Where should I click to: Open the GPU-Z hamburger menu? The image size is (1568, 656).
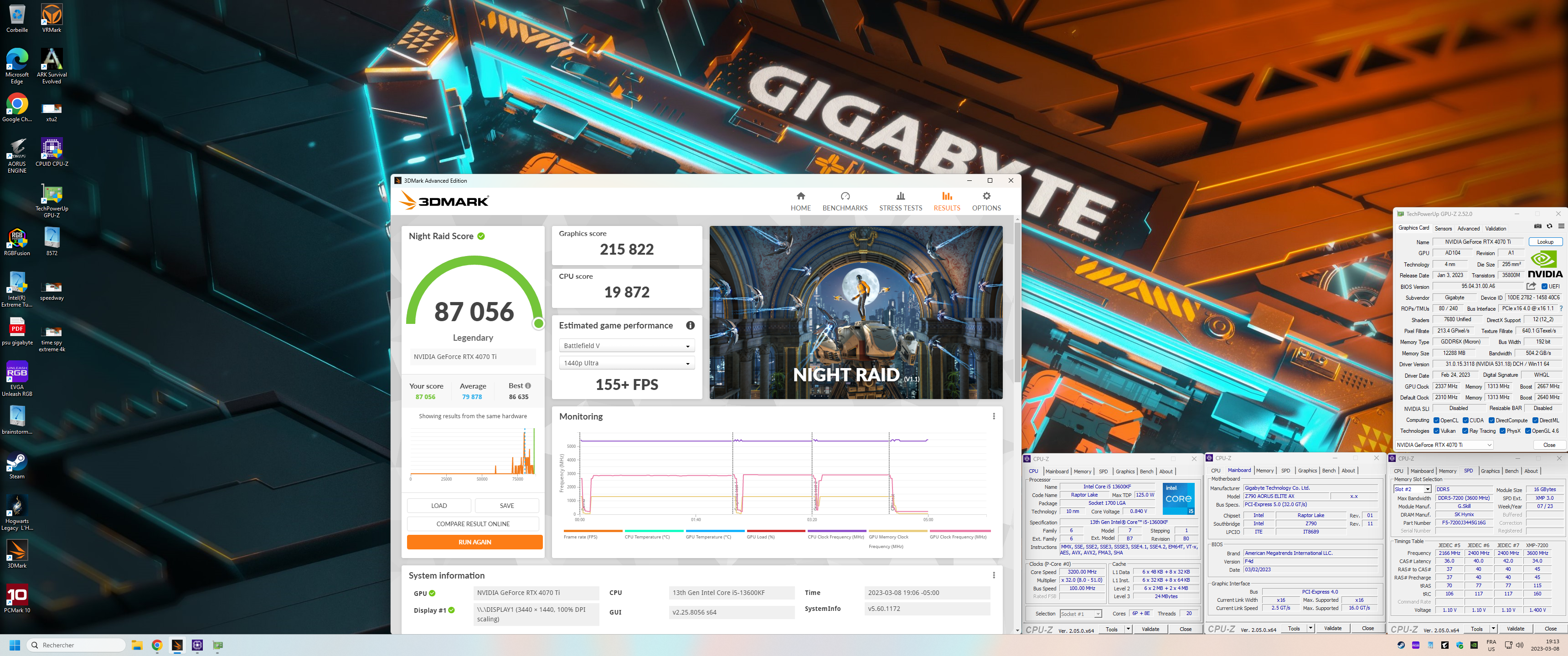click(1561, 226)
